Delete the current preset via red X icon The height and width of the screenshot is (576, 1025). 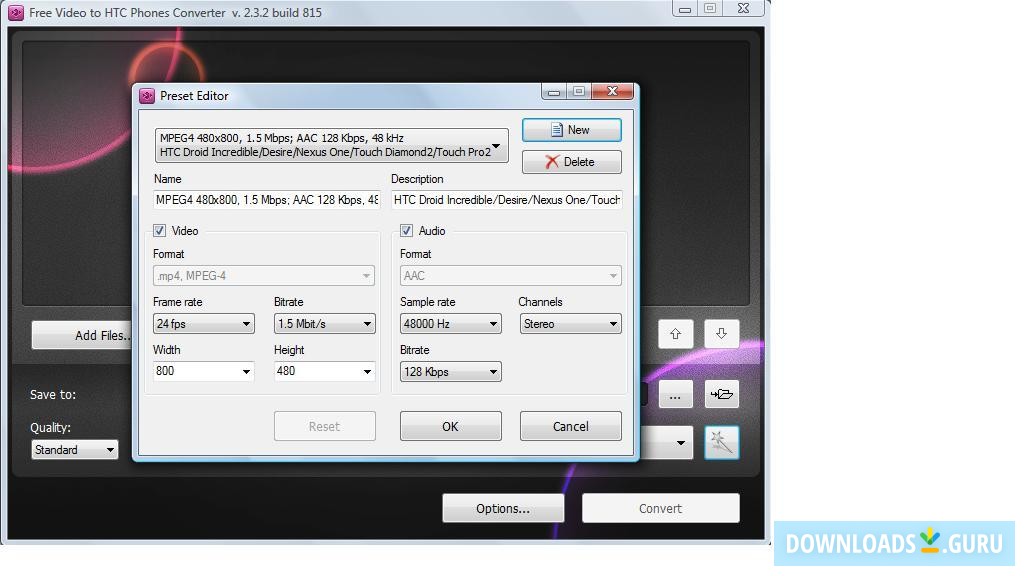pyautogui.click(x=571, y=161)
